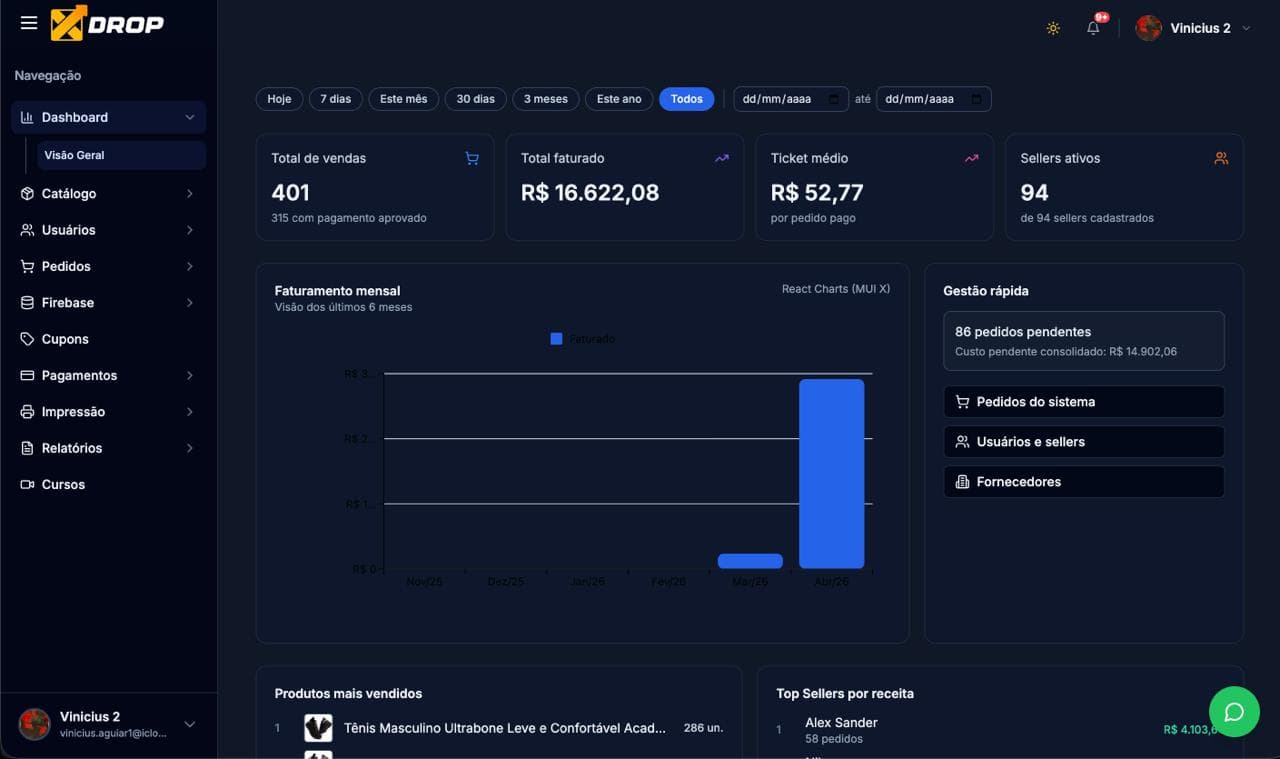Screen dimensions: 1280x759
Task: Expand the Relatórios menu chevron
Action: pos(190,448)
